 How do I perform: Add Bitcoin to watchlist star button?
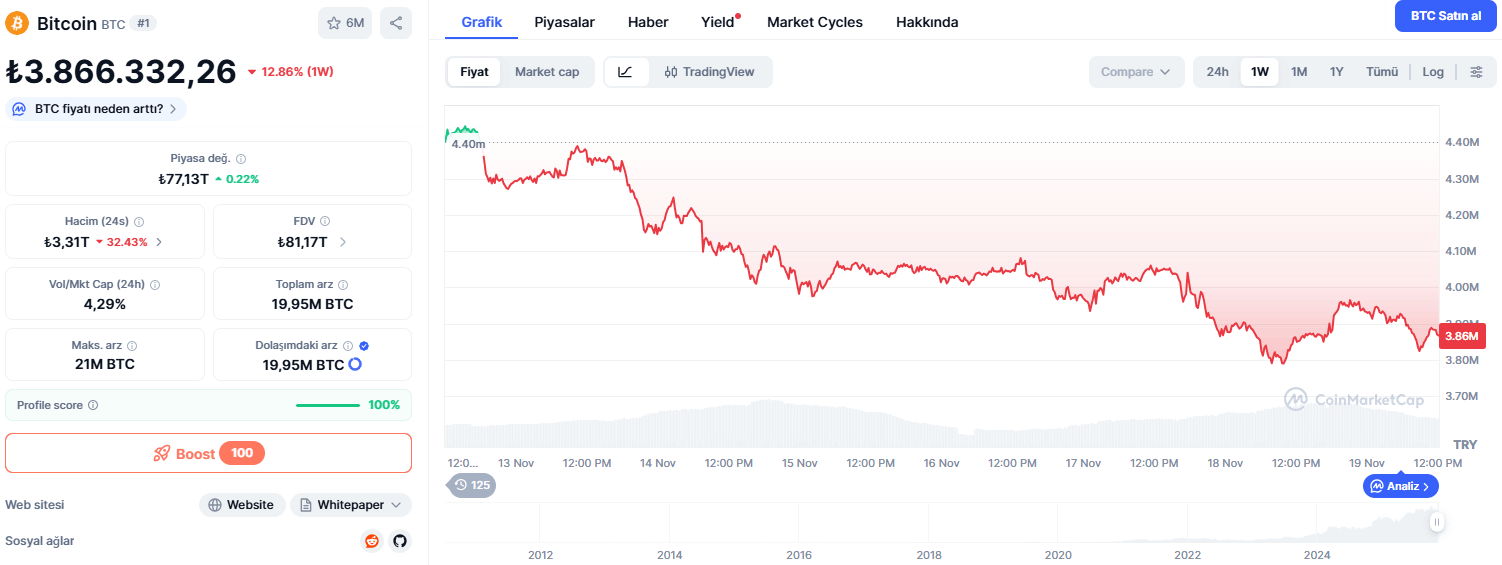pyautogui.click(x=345, y=23)
